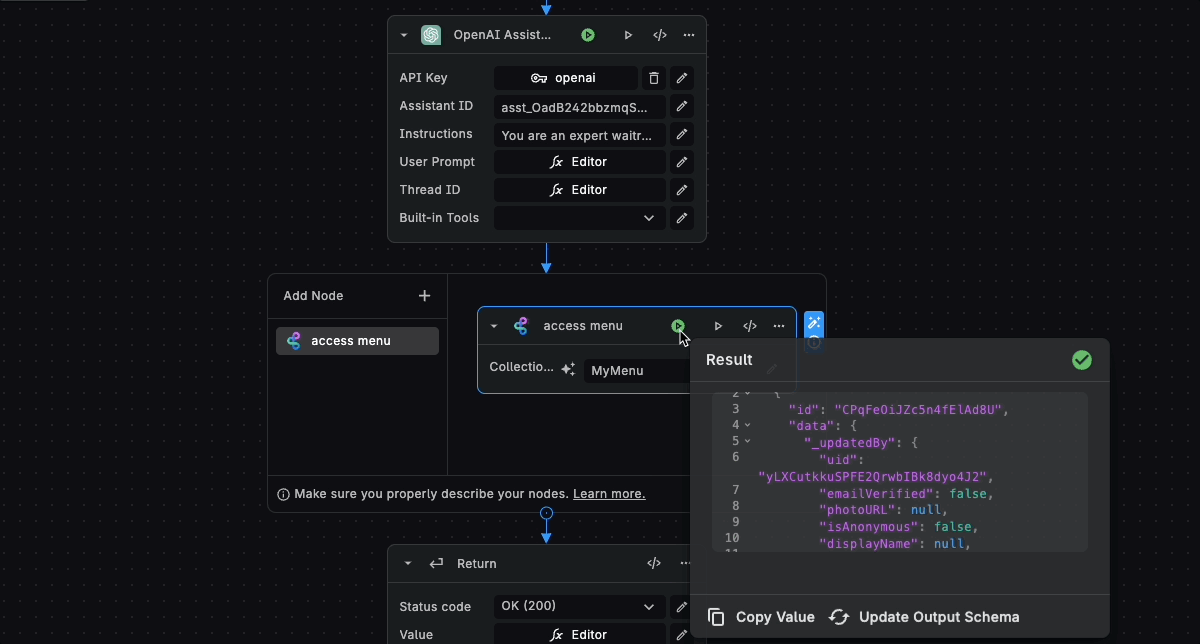The height and width of the screenshot is (644, 1200).
Task: Expand the Built-in Tools dropdown
Action: 580,218
